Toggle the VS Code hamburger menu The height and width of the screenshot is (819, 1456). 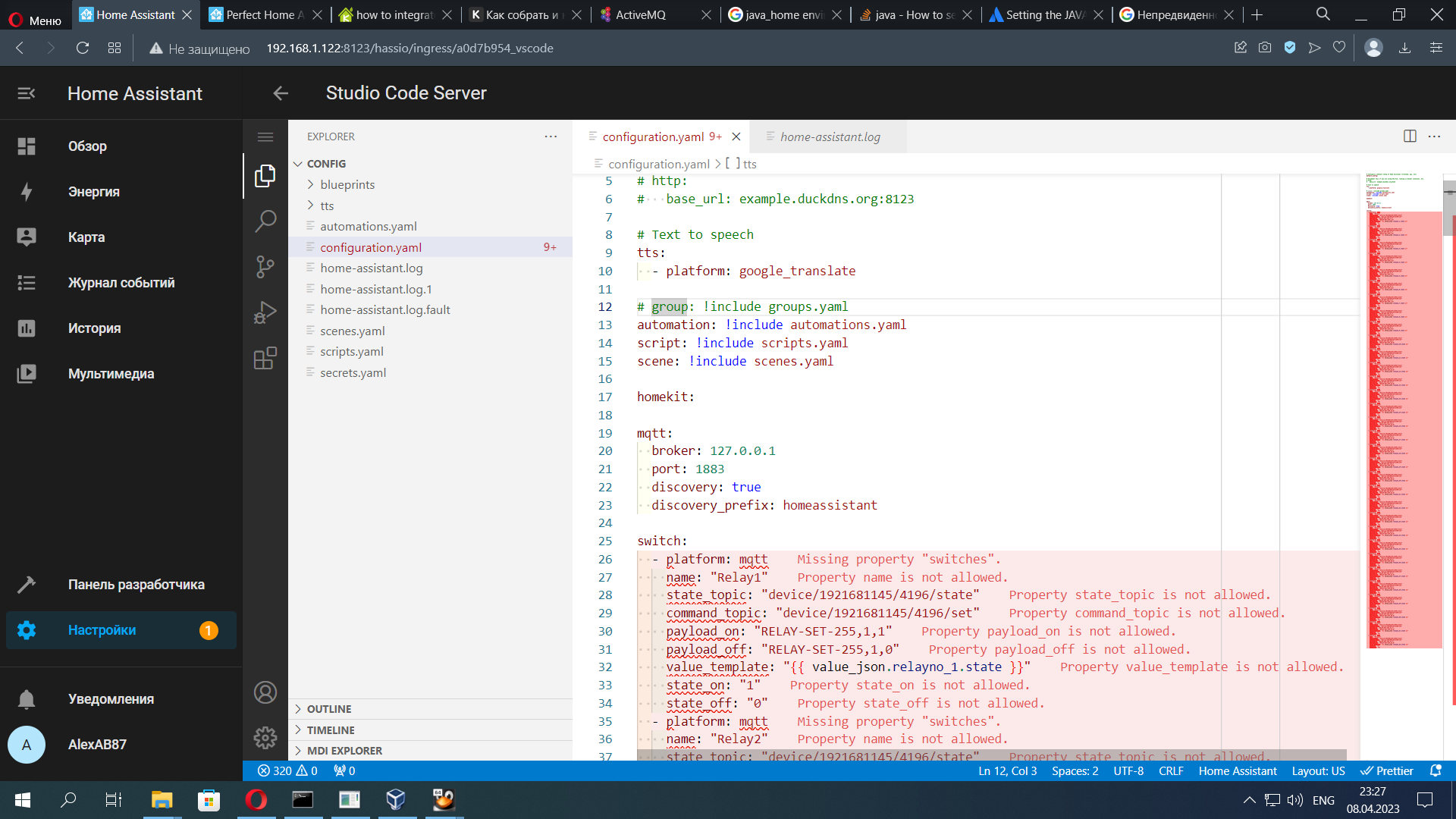pos(265,137)
